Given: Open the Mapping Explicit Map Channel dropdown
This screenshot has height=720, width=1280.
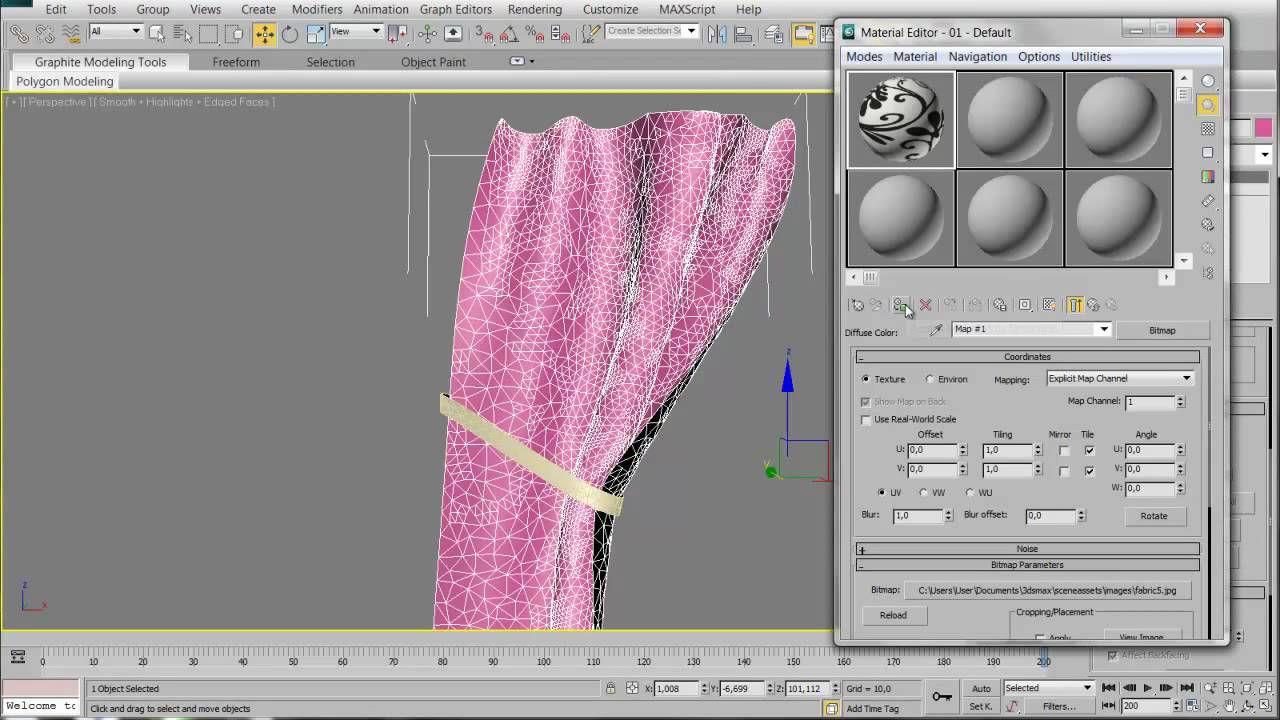Looking at the screenshot, I should pos(1120,379).
